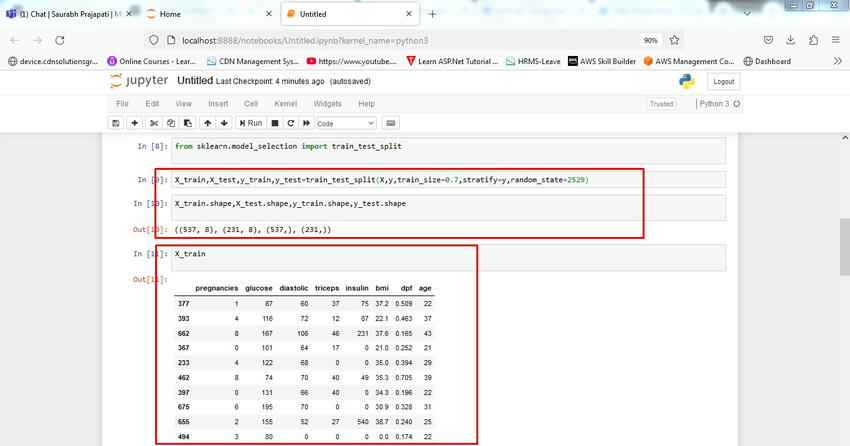Open the Help menu
The image size is (850, 446).
coord(366,104)
